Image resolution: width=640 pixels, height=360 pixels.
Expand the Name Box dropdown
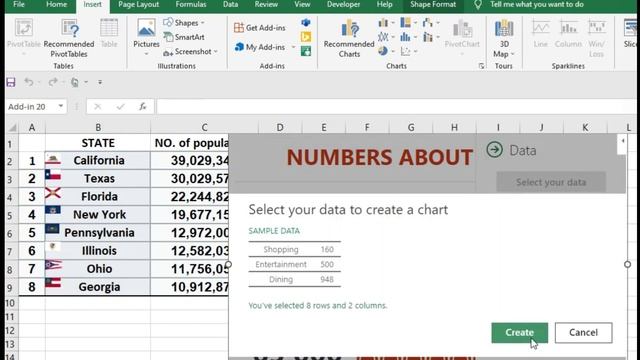coord(60,107)
